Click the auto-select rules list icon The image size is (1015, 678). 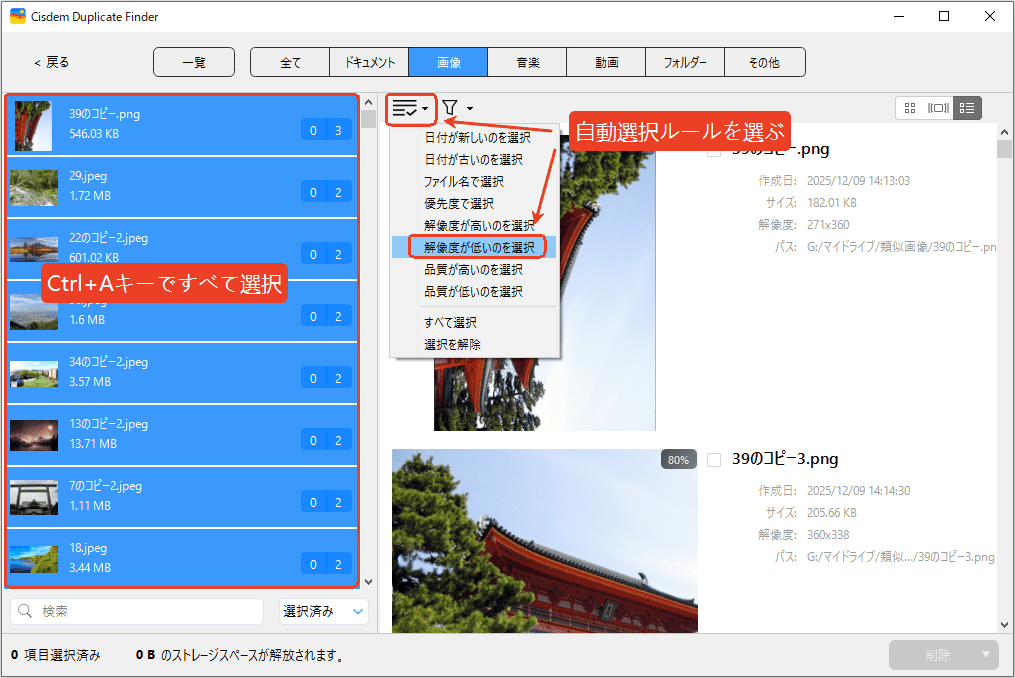(x=405, y=108)
